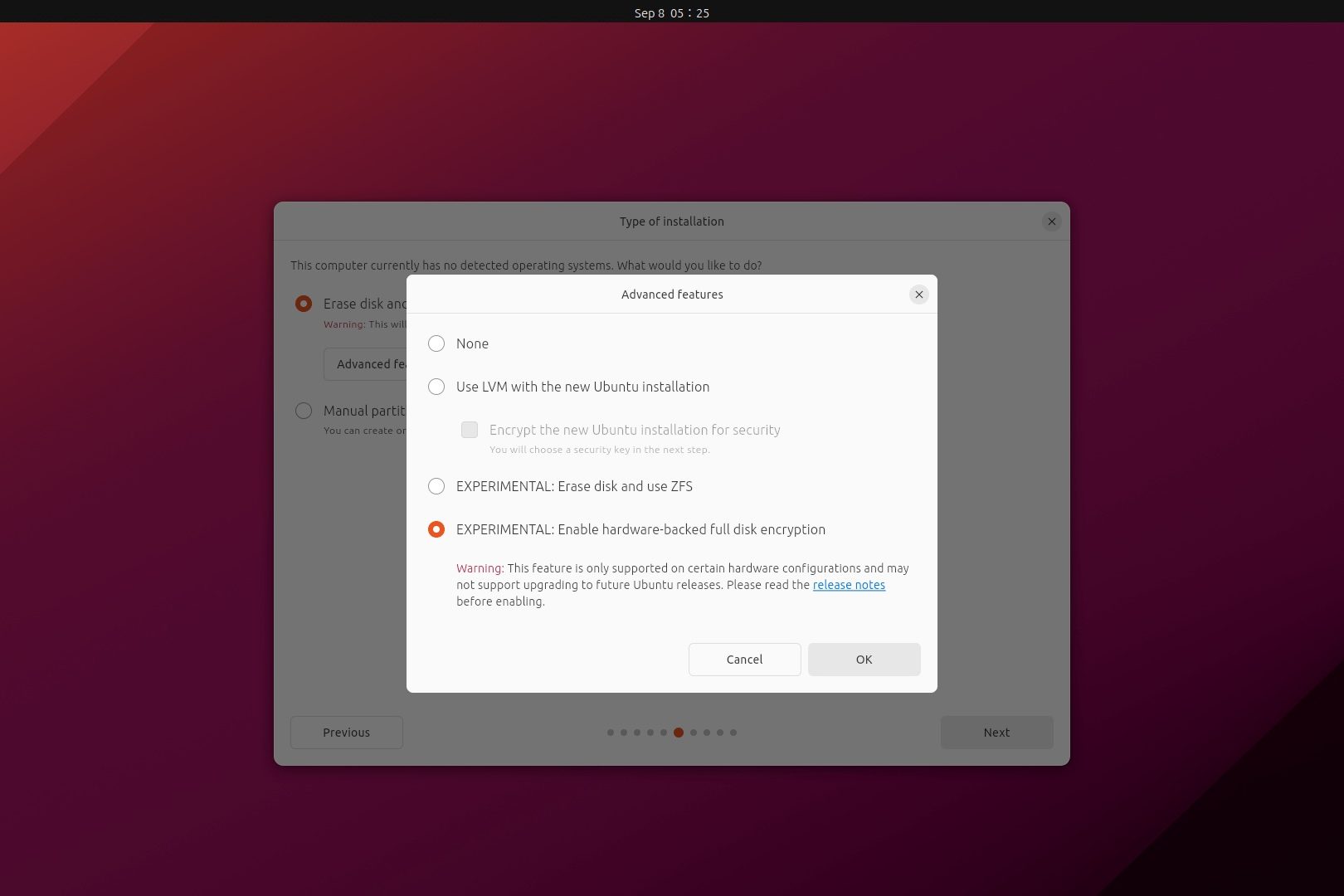Select the None radio option

436,343
